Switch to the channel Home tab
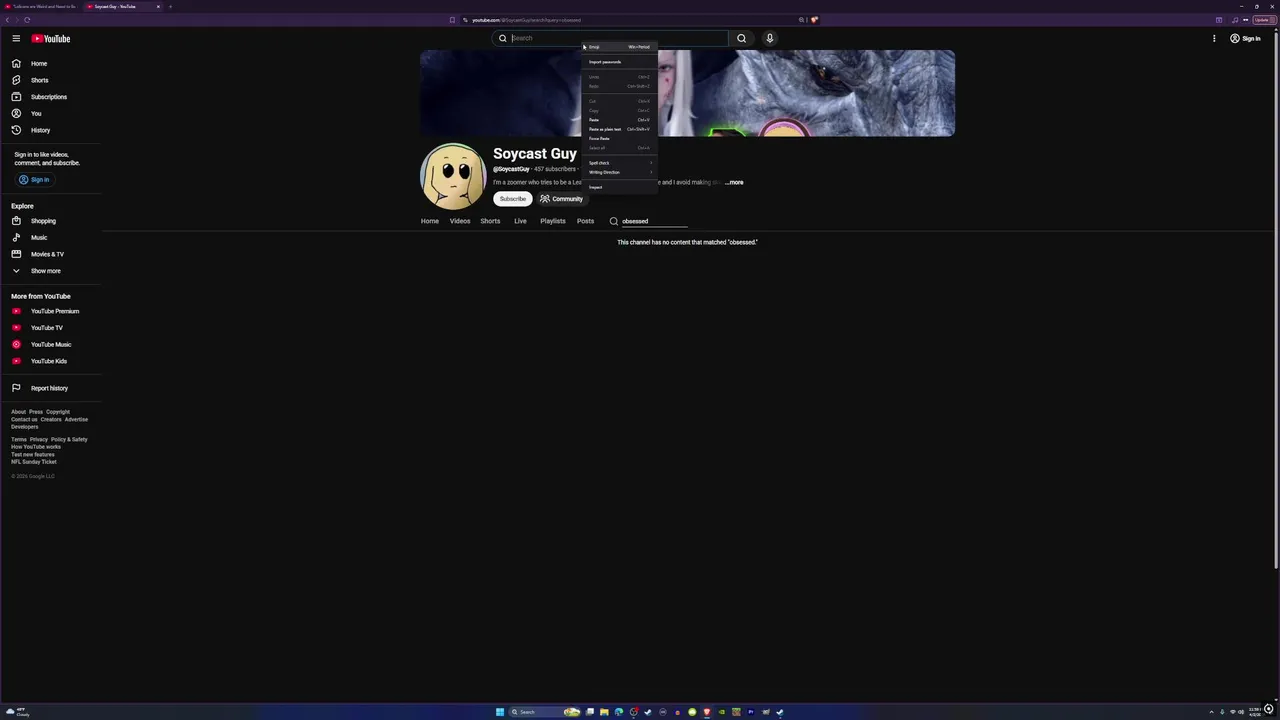Screen dimensions: 1280x720 click(430, 221)
